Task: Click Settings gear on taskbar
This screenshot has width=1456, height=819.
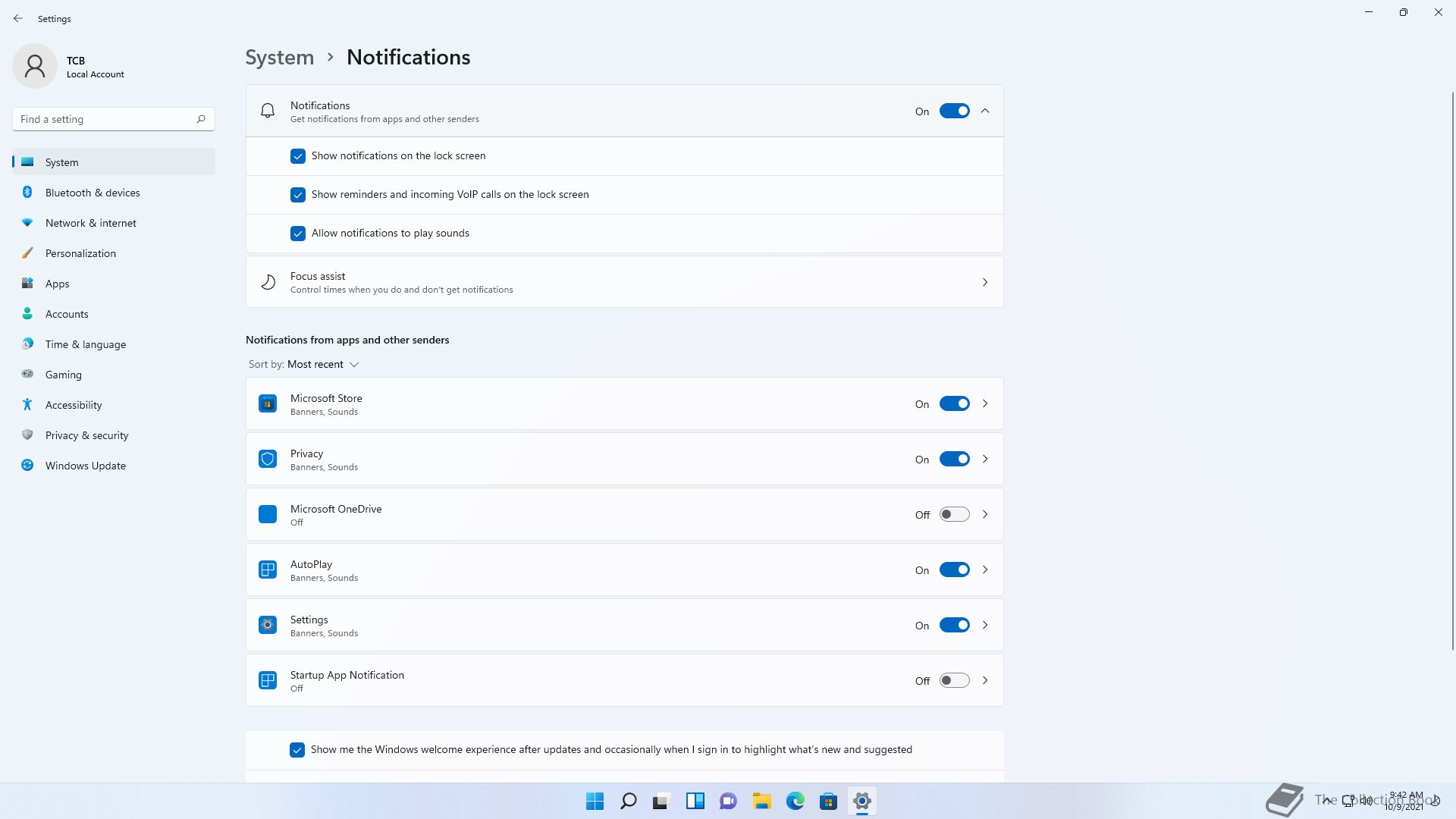Action: [862, 801]
